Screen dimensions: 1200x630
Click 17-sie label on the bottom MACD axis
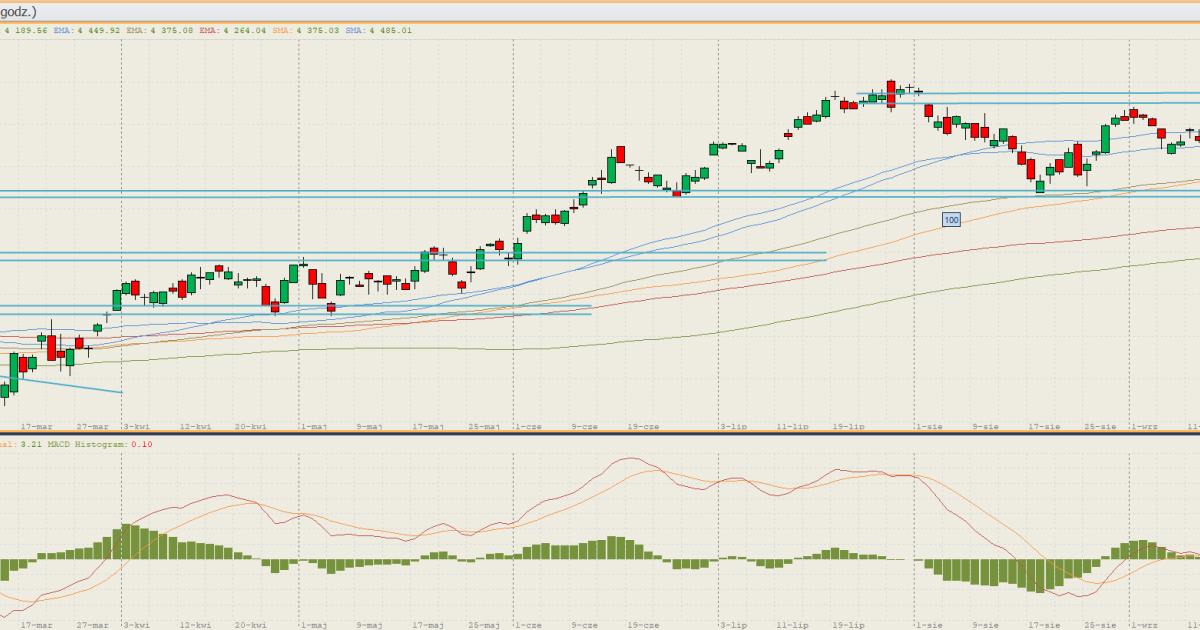1045,624
